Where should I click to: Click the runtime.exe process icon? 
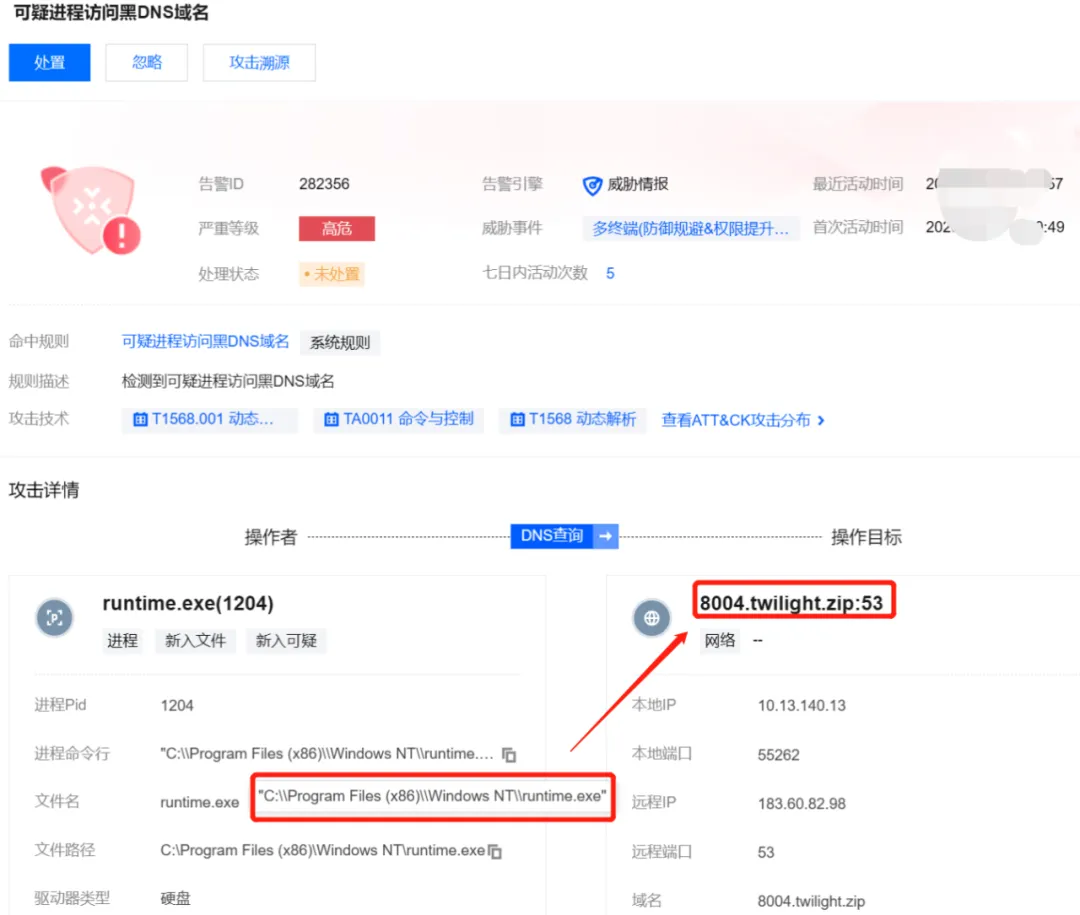tap(55, 618)
